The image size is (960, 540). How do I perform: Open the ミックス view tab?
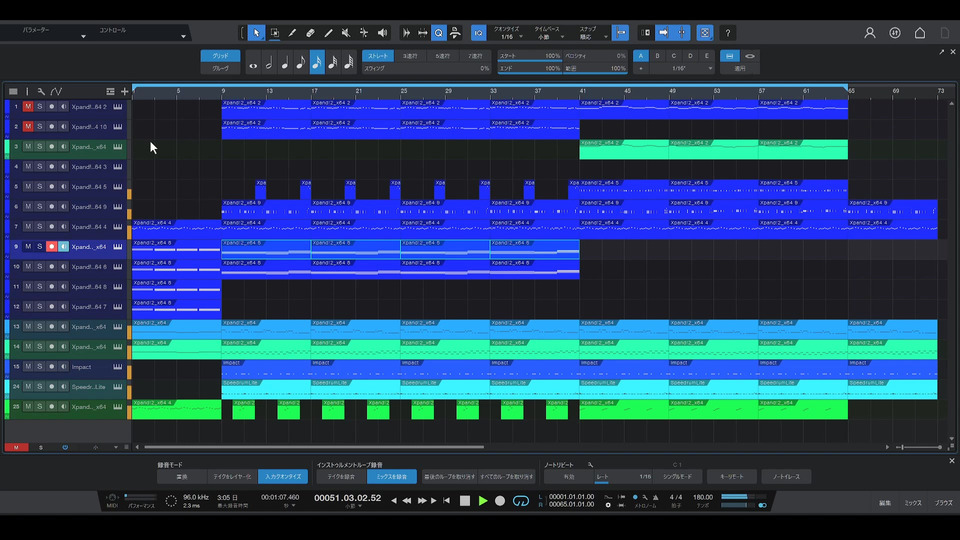point(913,502)
